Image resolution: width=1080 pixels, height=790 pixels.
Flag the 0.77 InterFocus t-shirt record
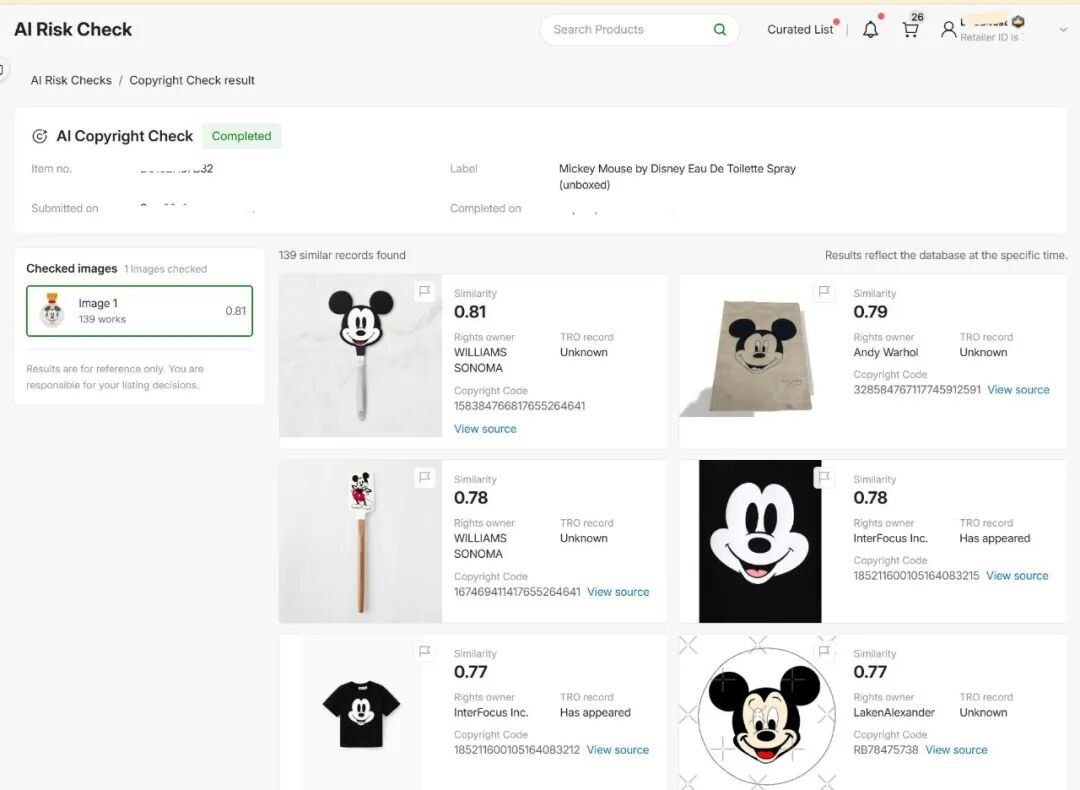pyautogui.click(x=425, y=651)
